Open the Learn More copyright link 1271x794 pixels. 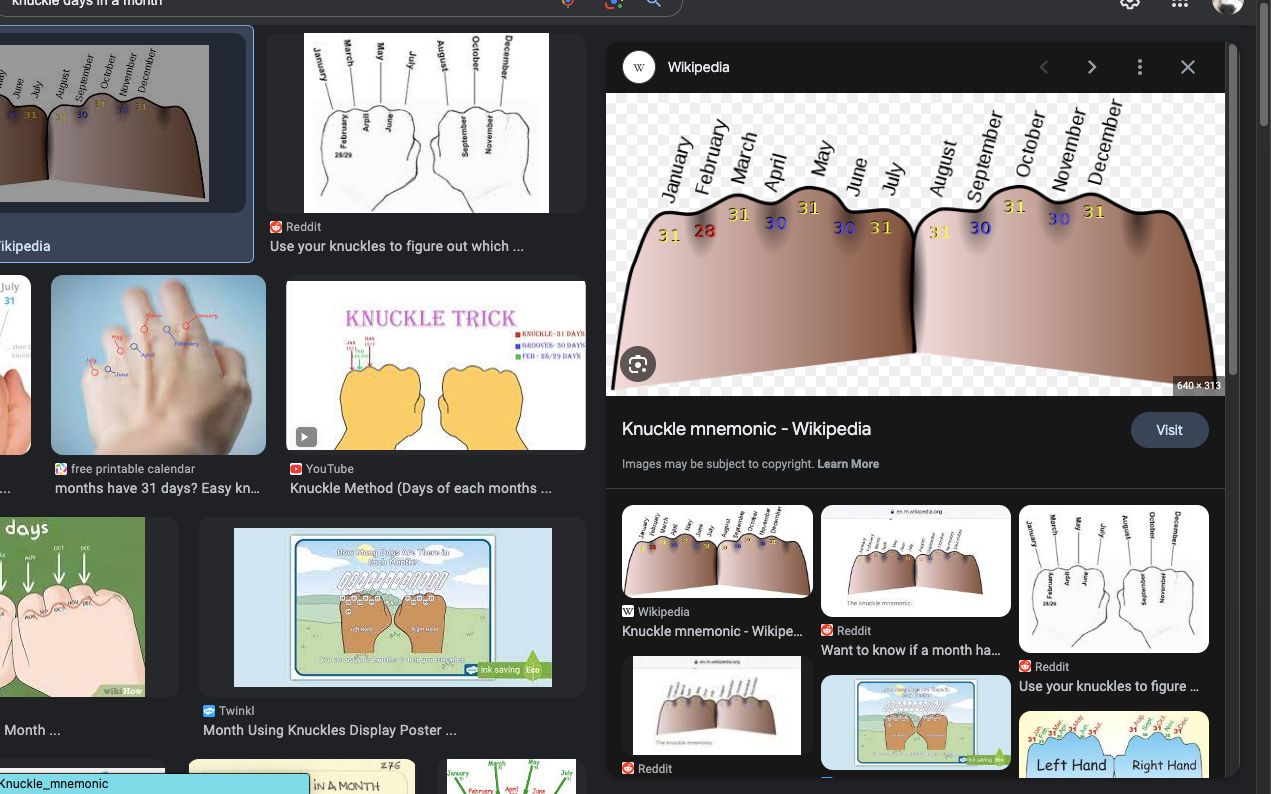click(848, 464)
